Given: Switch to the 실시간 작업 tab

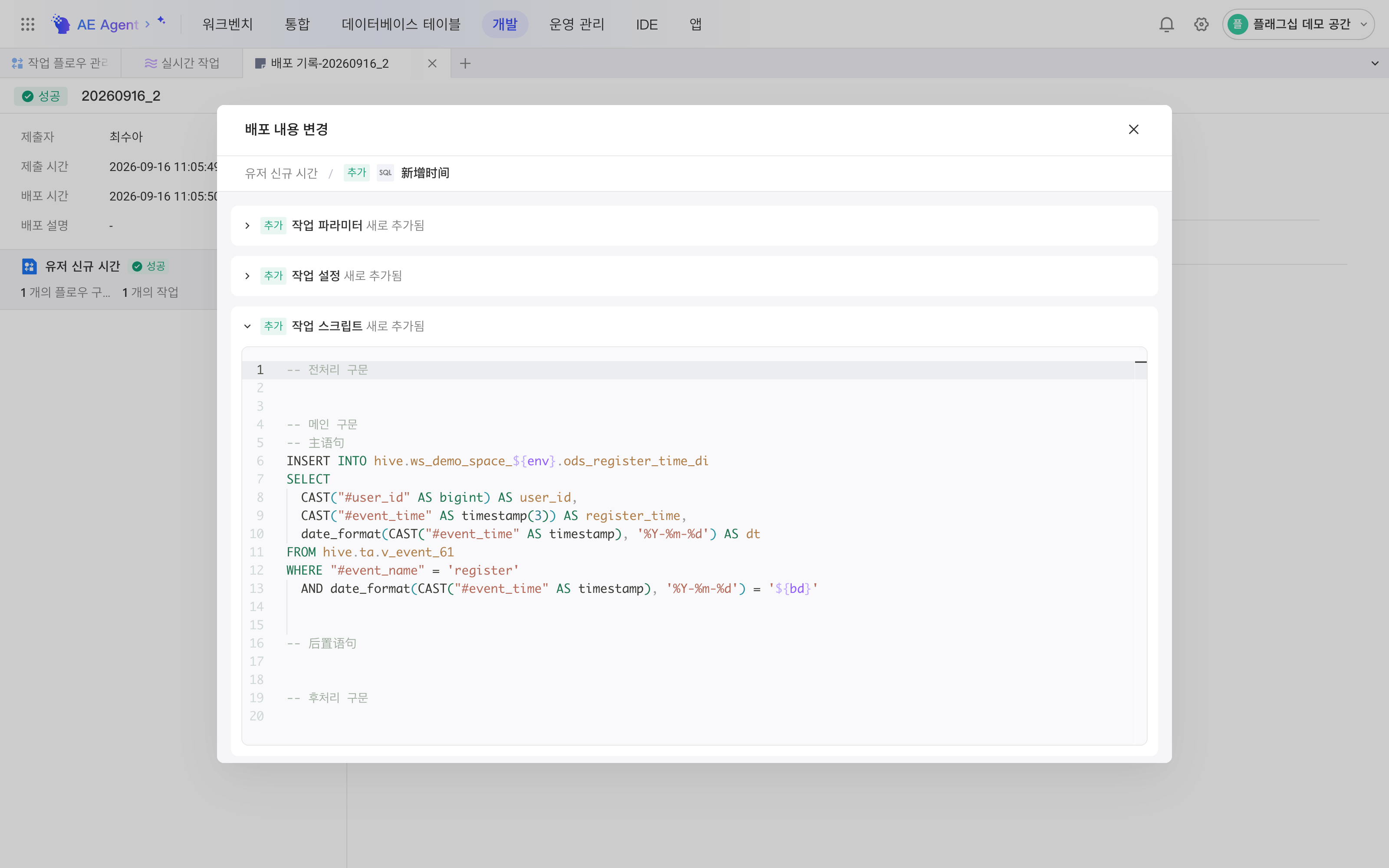Looking at the screenshot, I should (x=182, y=64).
